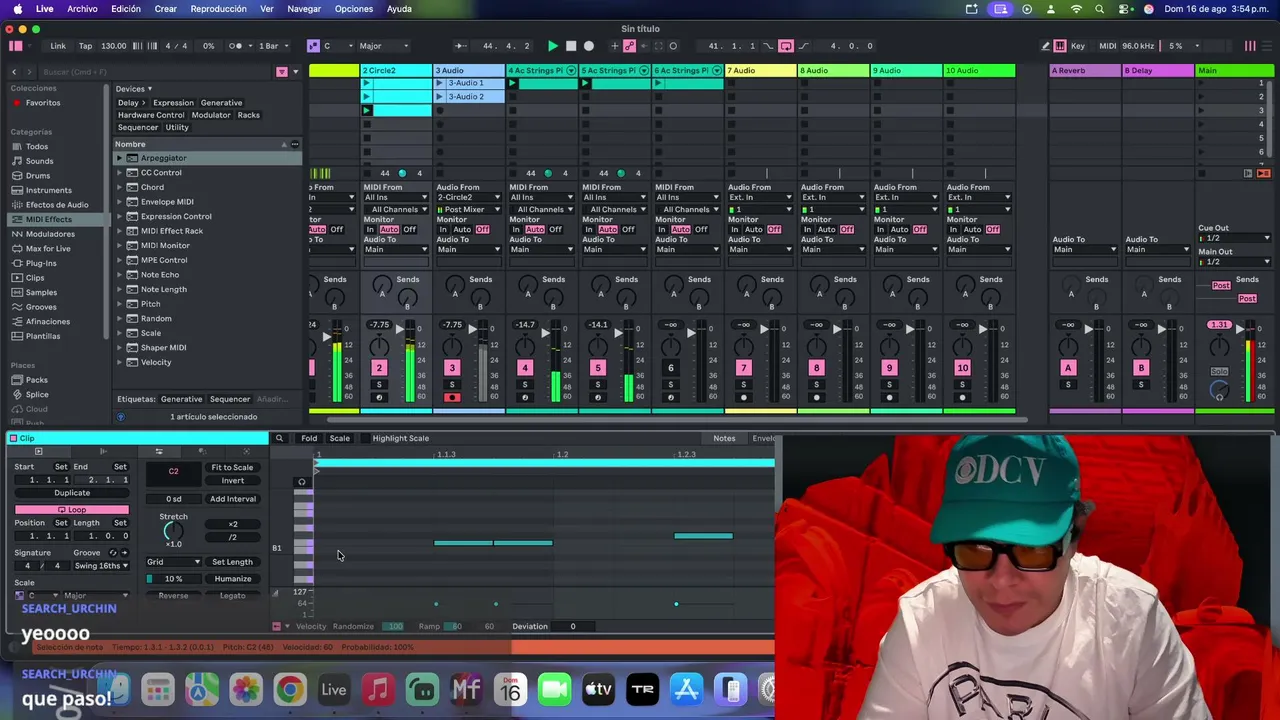The image size is (1280, 720).
Task: Toggle Fold in piano roll
Action: pos(309,438)
